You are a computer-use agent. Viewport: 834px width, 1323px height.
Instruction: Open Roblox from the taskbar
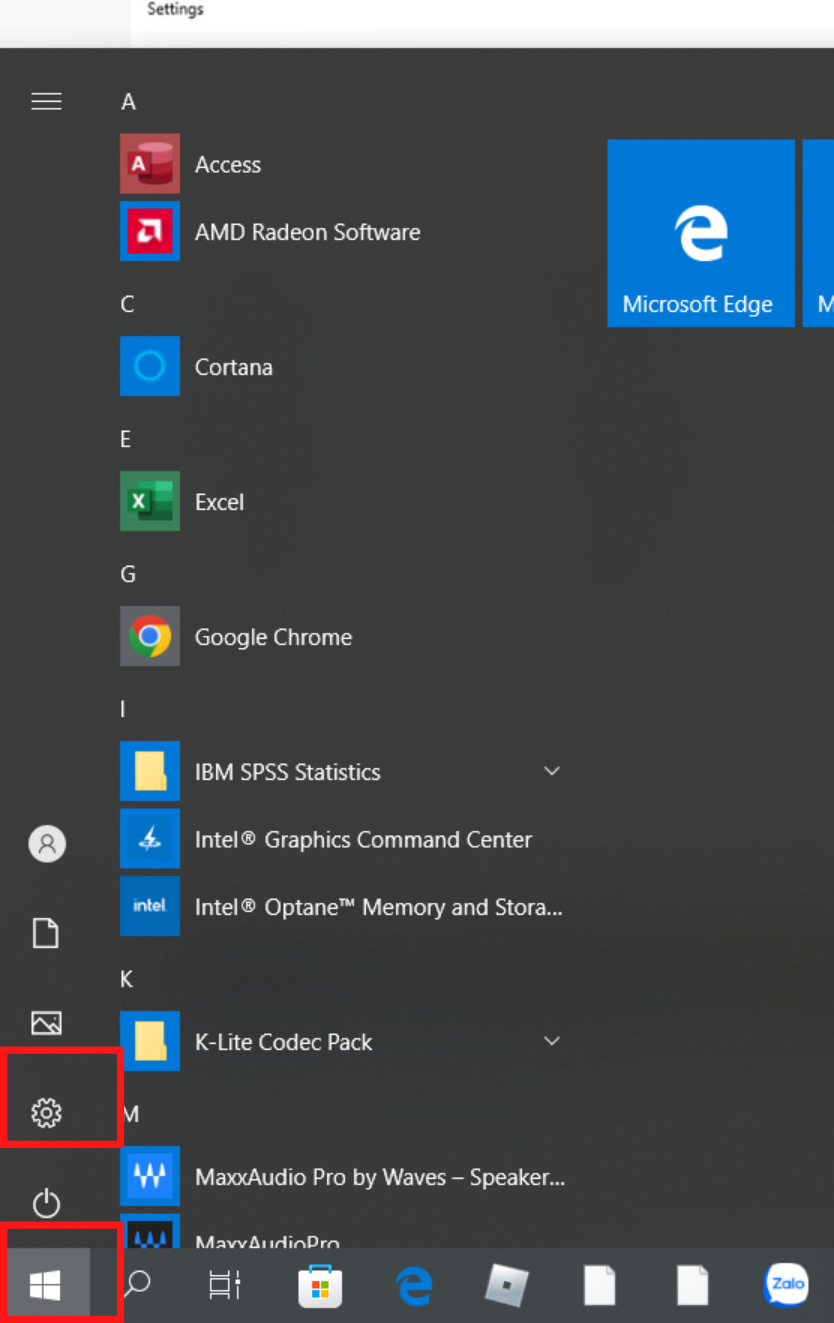(507, 1285)
